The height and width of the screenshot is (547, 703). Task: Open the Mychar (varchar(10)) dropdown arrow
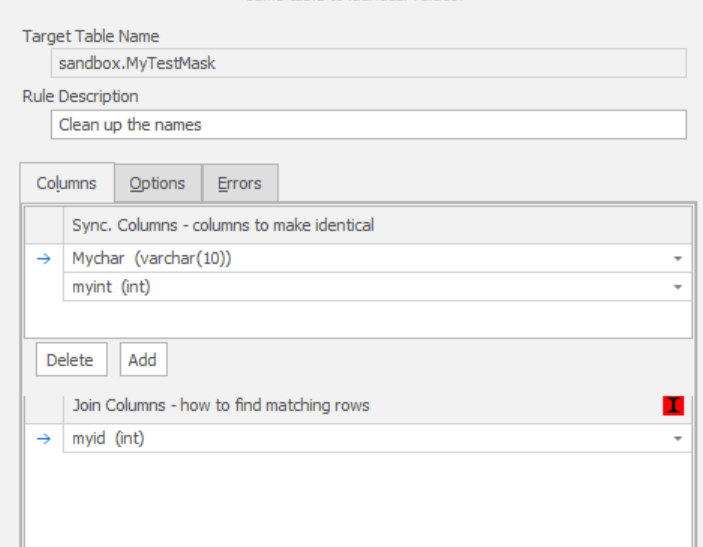678,258
